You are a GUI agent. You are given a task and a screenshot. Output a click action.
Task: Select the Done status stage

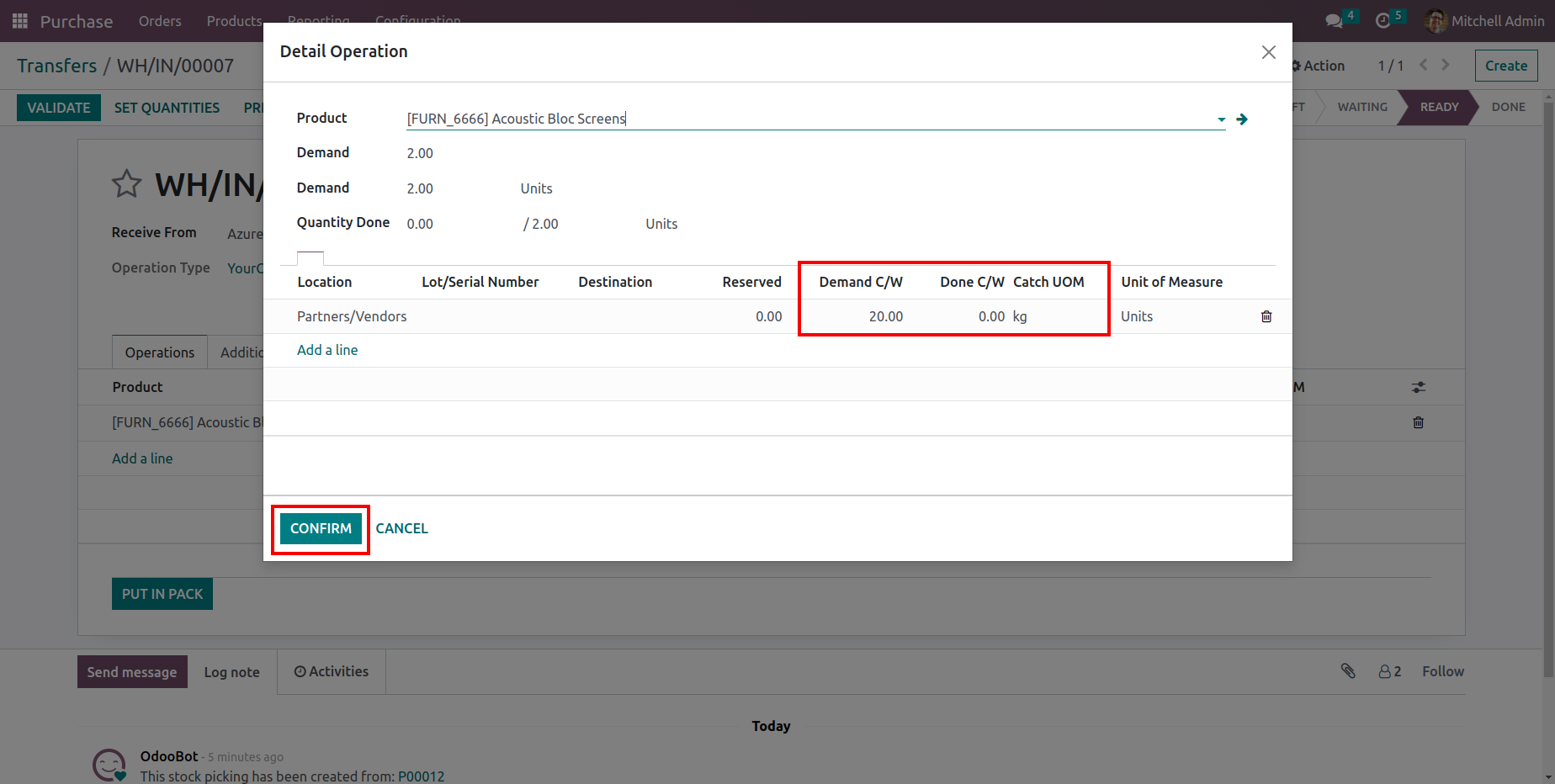[x=1509, y=107]
